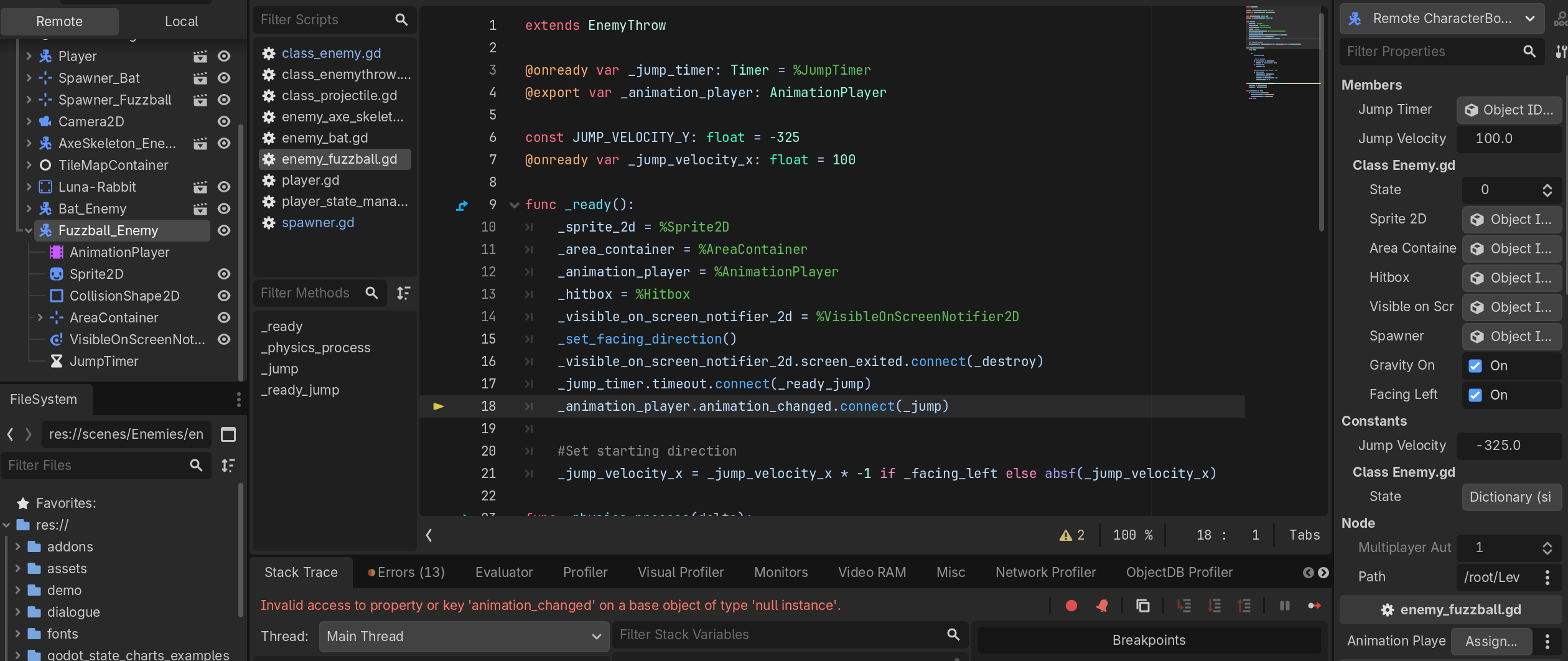
Task: Click the Copy Error icon in debugger
Action: [x=1142, y=606]
